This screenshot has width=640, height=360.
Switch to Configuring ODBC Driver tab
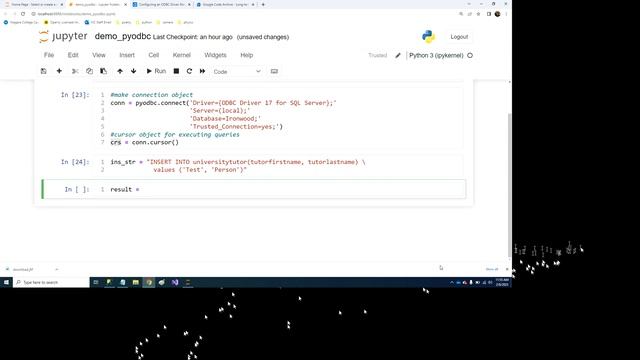pyautogui.click(x=162, y=4)
